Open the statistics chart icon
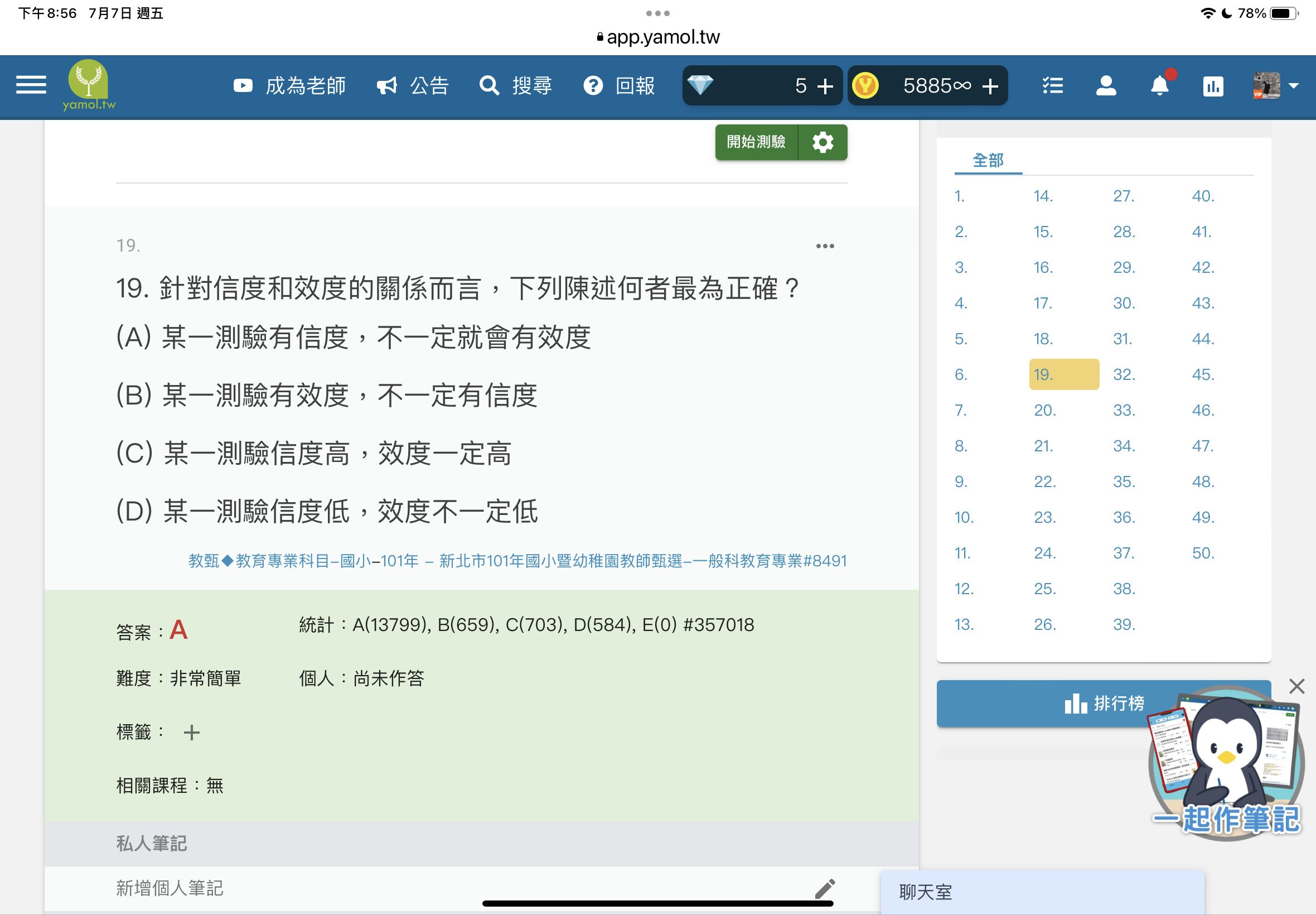The height and width of the screenshot is (915, 1316). tap(1212, 86)
